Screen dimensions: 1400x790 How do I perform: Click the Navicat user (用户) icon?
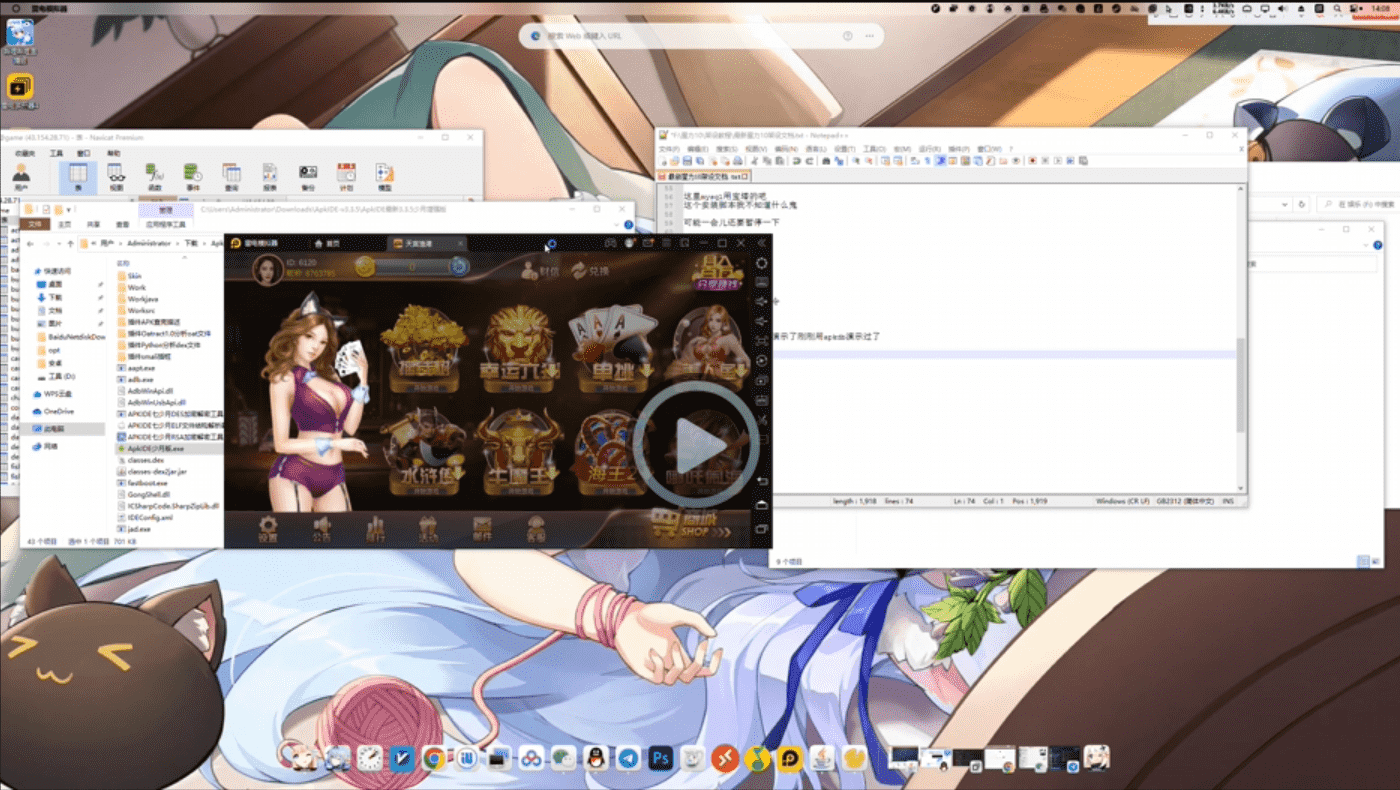(21, 177)
